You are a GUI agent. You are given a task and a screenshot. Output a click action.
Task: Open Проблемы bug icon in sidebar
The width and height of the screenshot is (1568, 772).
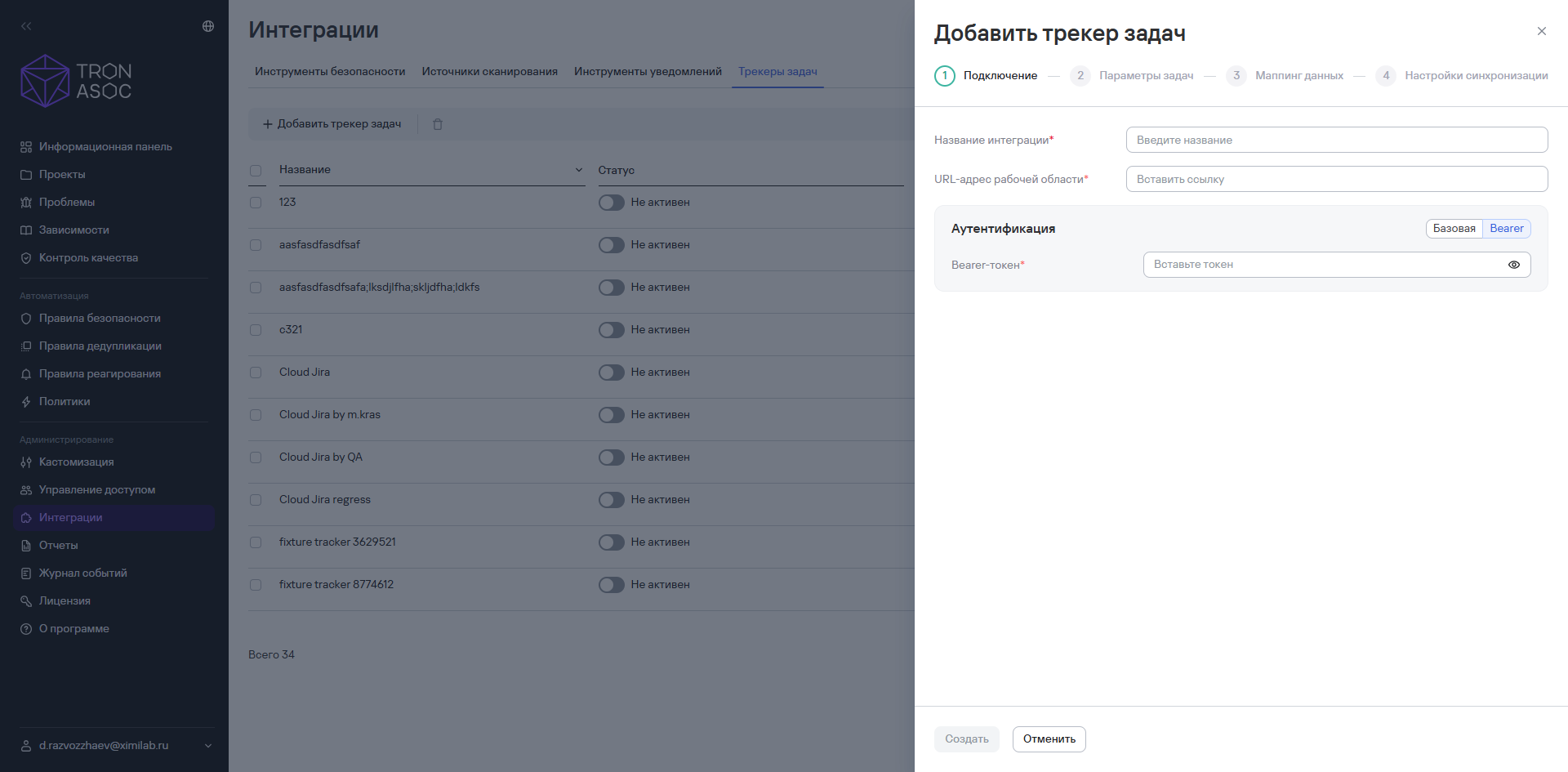click(x=26, y=203)
